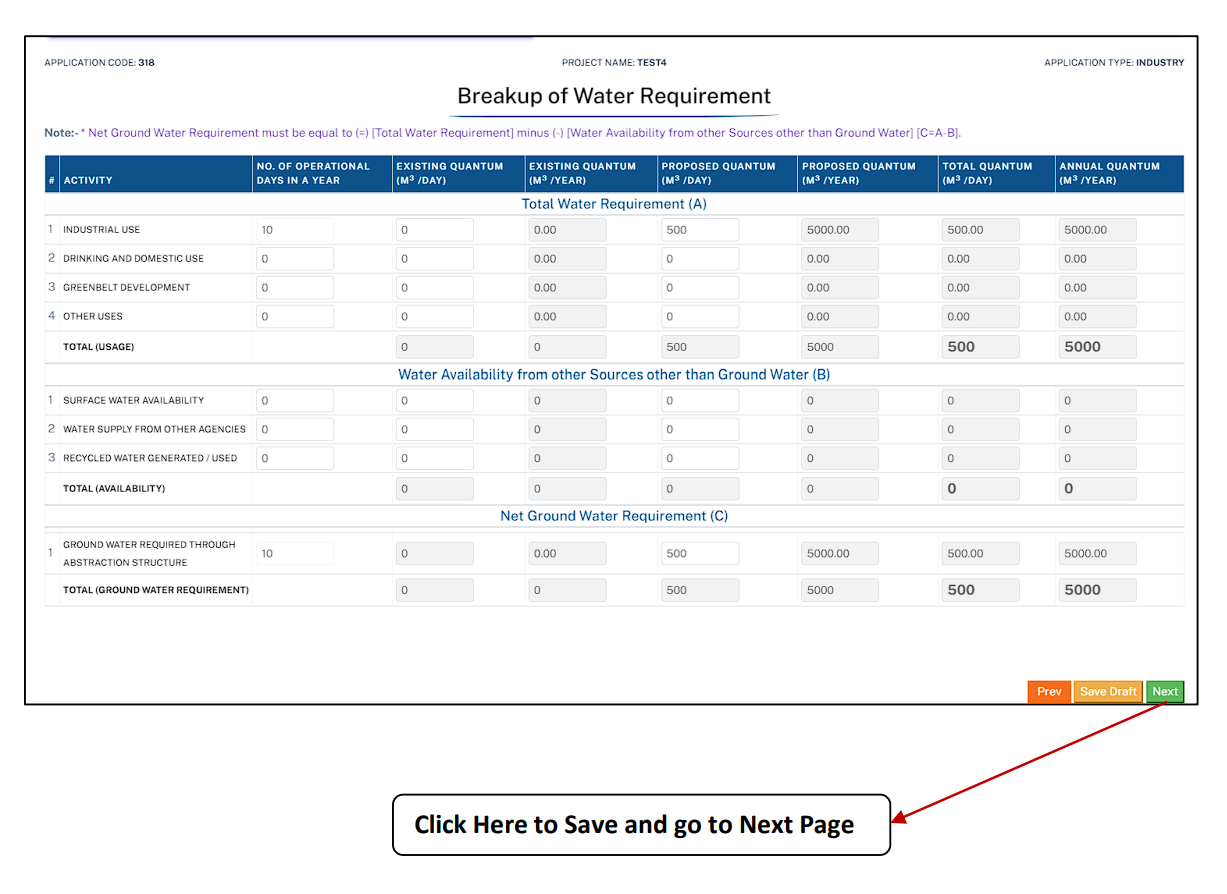Click the Next button to save and continue
The width and height of the screenshot is (1227, 894).
[x=1164, y=691]
